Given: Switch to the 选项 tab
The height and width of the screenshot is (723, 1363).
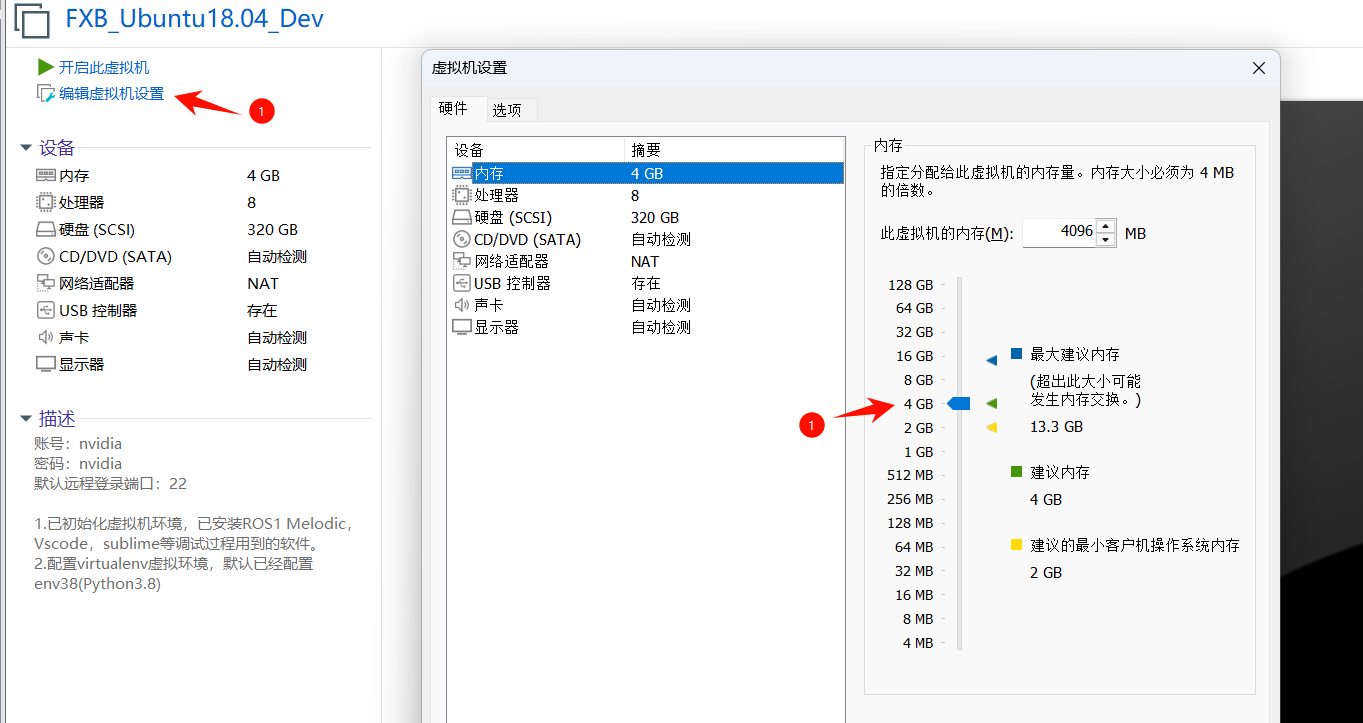Looking at the screenshot, I should click(x=507, y=110).
